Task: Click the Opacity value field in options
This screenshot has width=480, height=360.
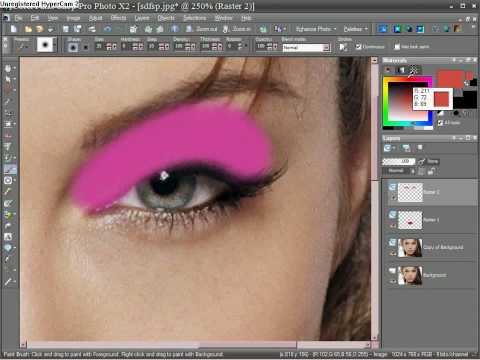Action: coord(260,46)
